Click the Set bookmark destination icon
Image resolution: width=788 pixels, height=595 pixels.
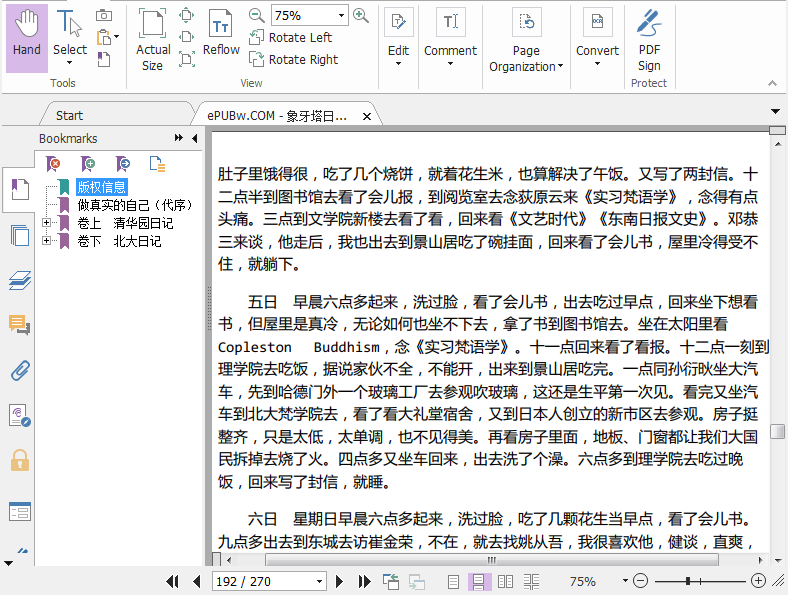click(123, 164)
